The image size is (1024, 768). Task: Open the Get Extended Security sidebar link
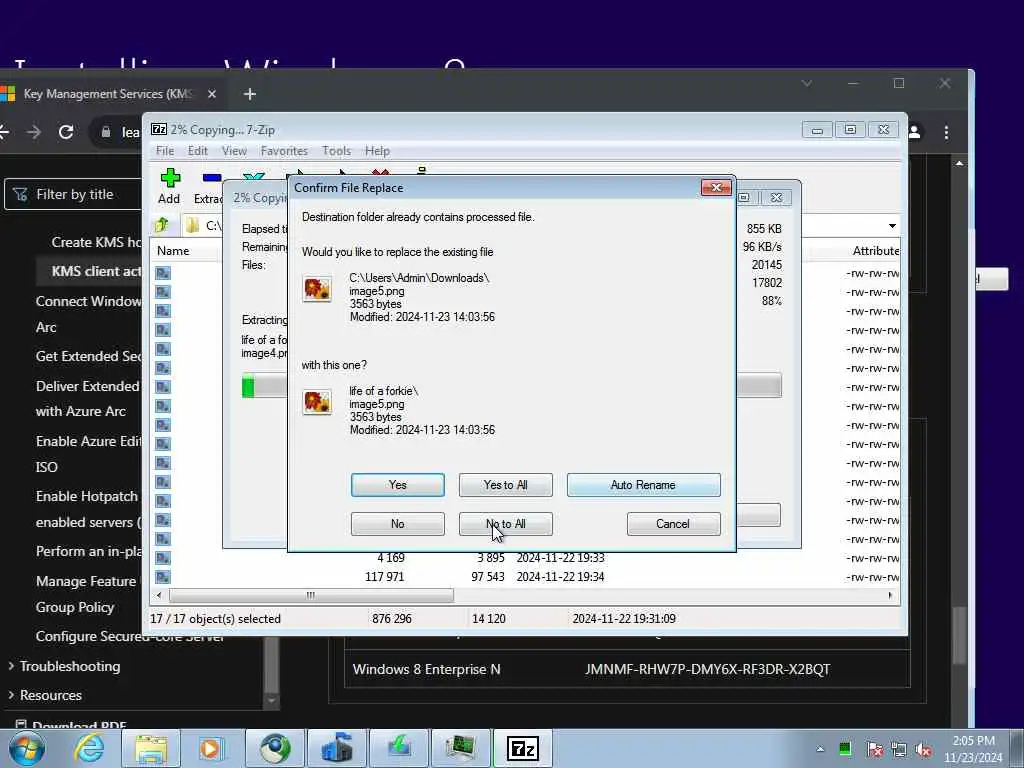(88, 357)
